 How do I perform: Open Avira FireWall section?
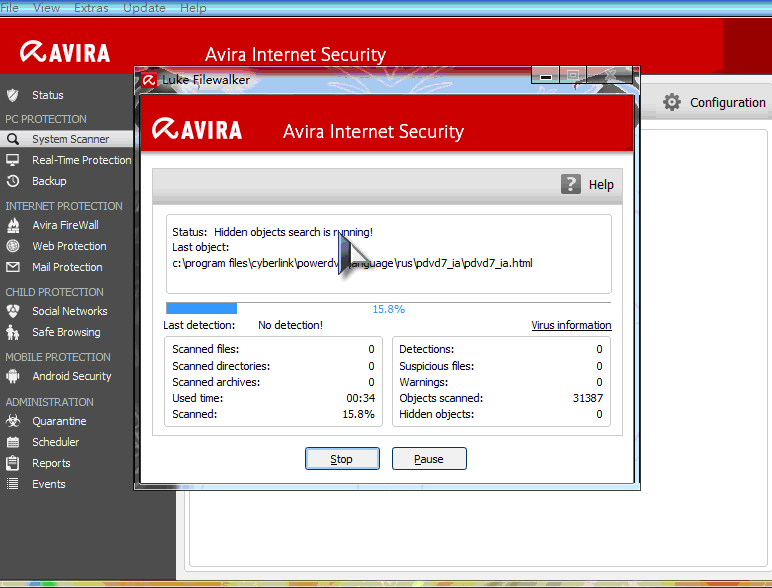65,225
